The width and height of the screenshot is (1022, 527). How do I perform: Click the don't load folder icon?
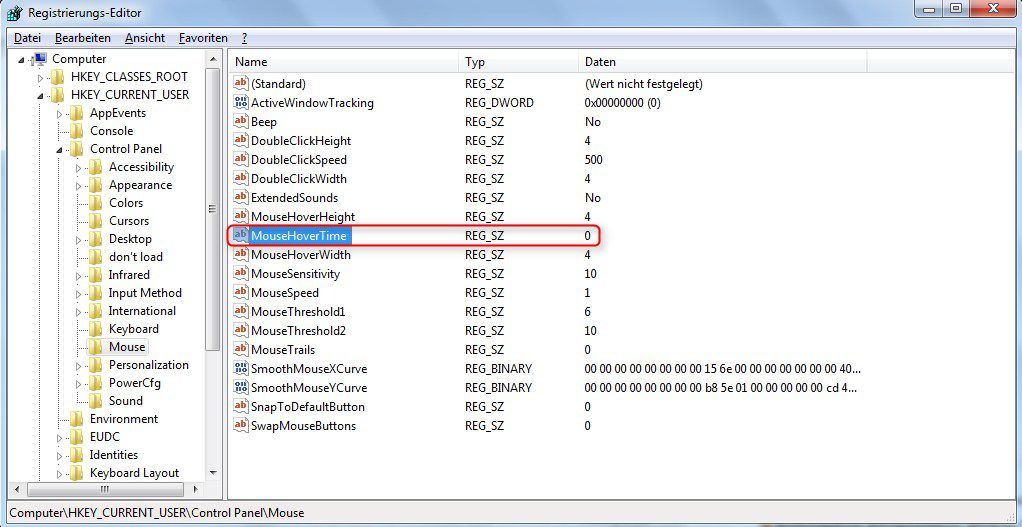click(x=96, y=257)
